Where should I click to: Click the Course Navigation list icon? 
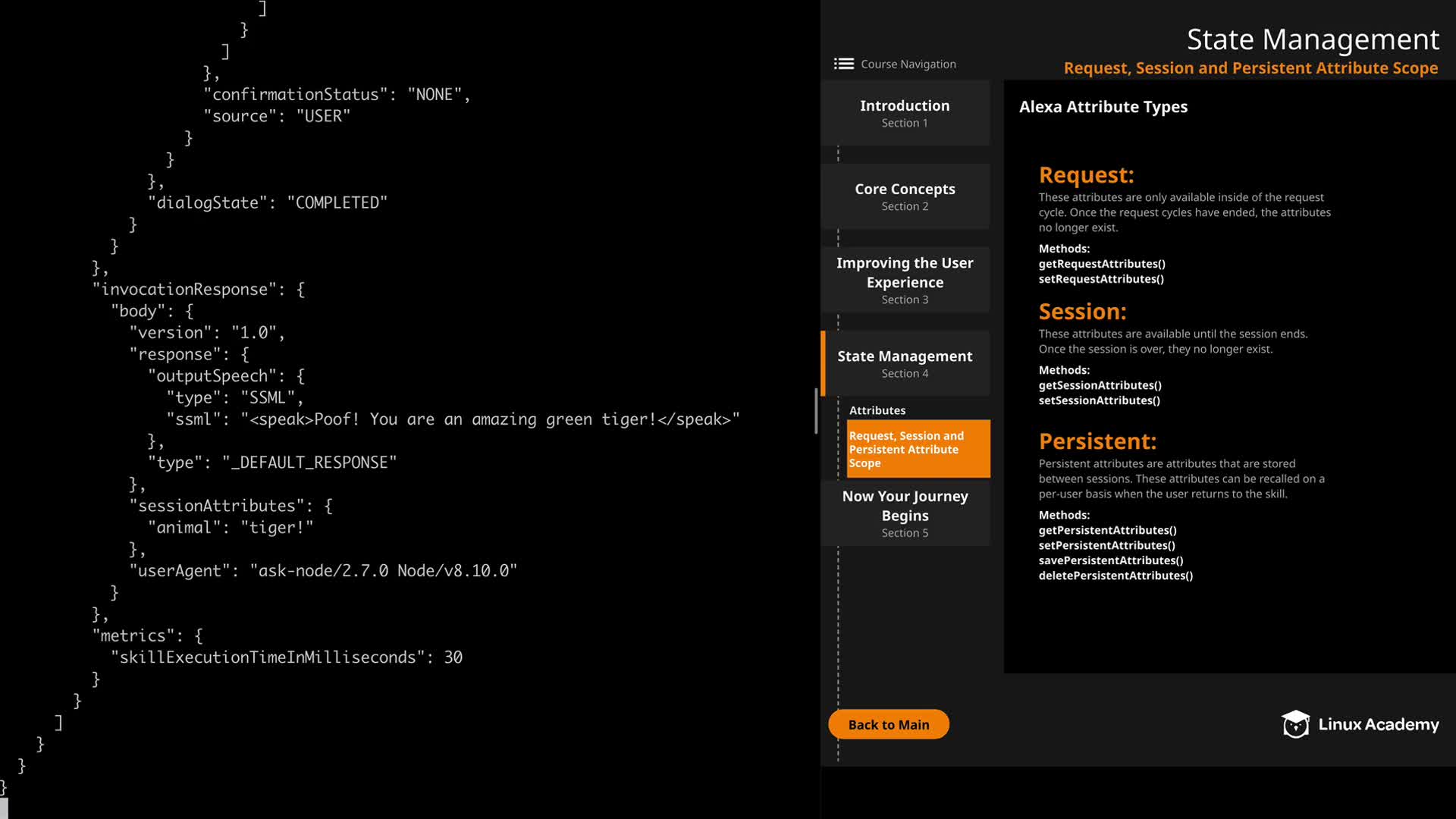click(843, 64)
